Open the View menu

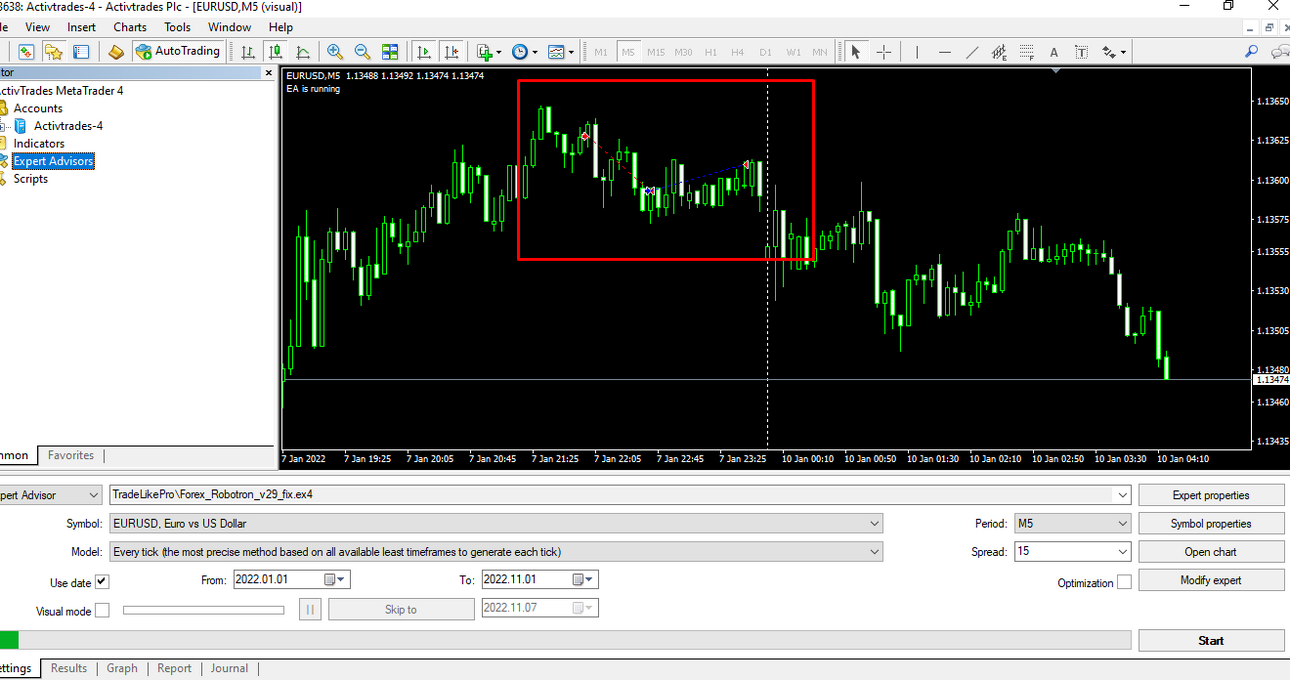tap(37, 27)
